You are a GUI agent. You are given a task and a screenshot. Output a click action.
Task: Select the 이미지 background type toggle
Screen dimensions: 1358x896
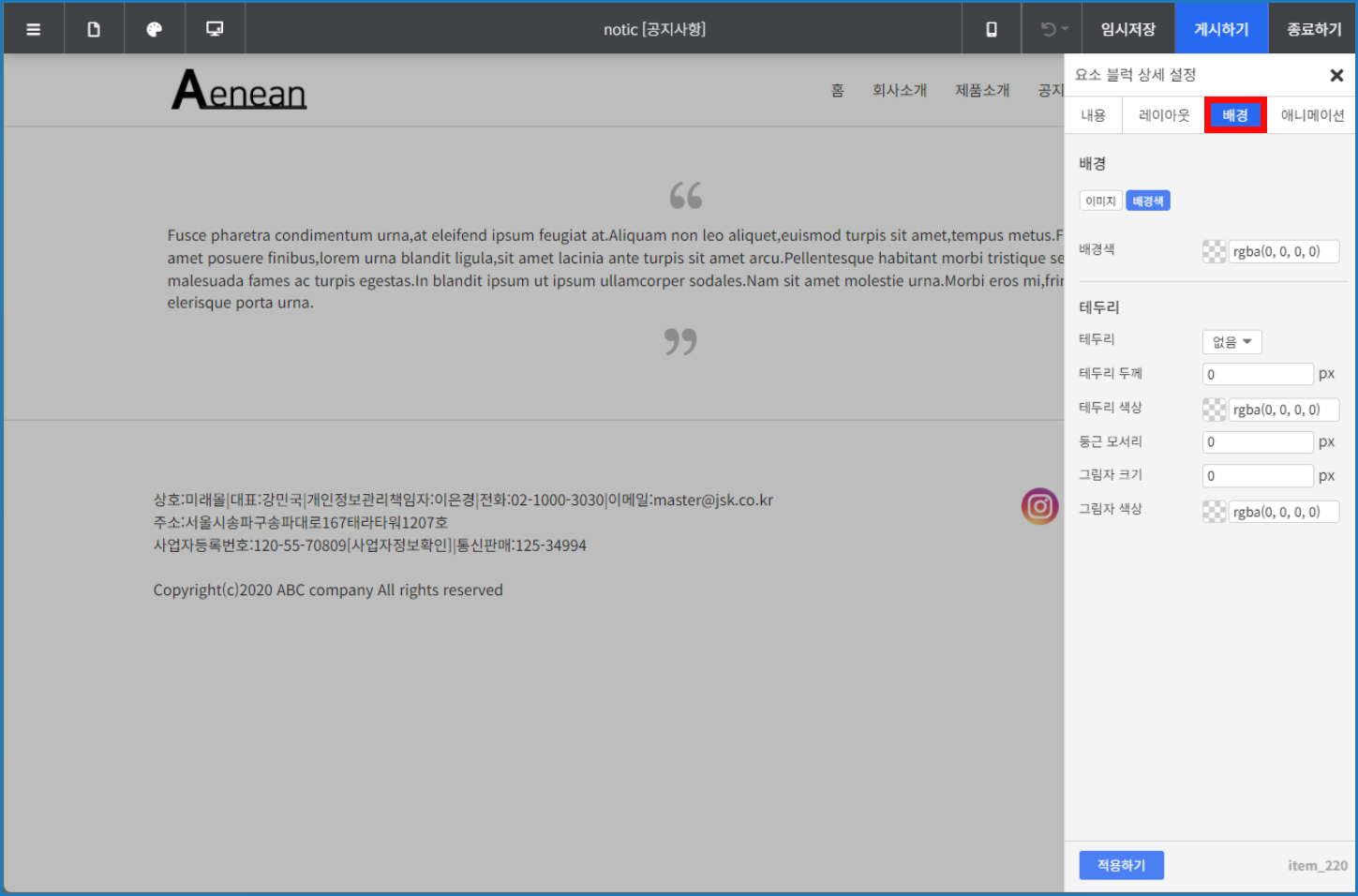point(1100,201)
